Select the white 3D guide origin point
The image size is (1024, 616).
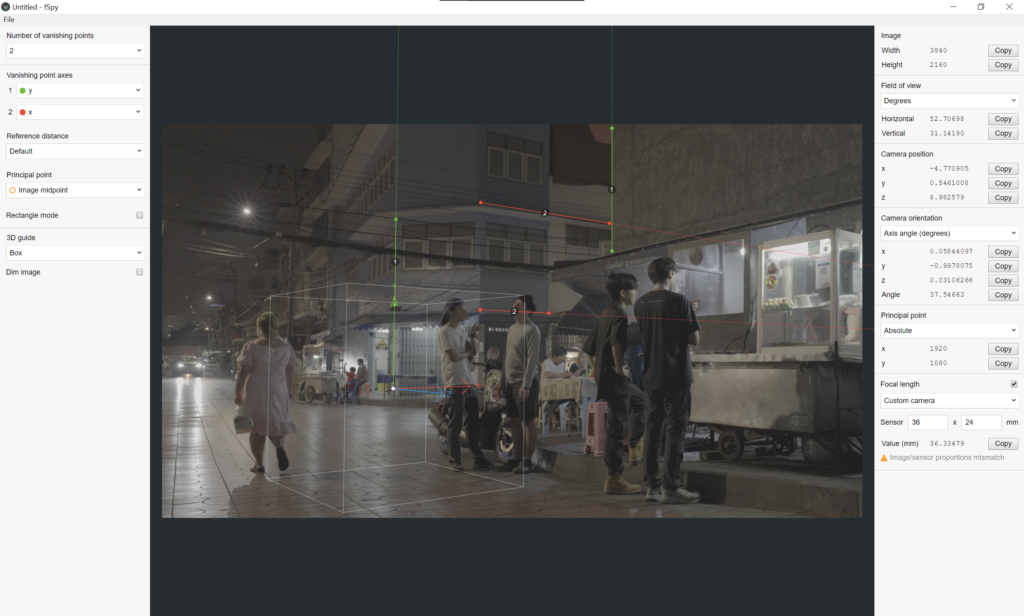393,388
